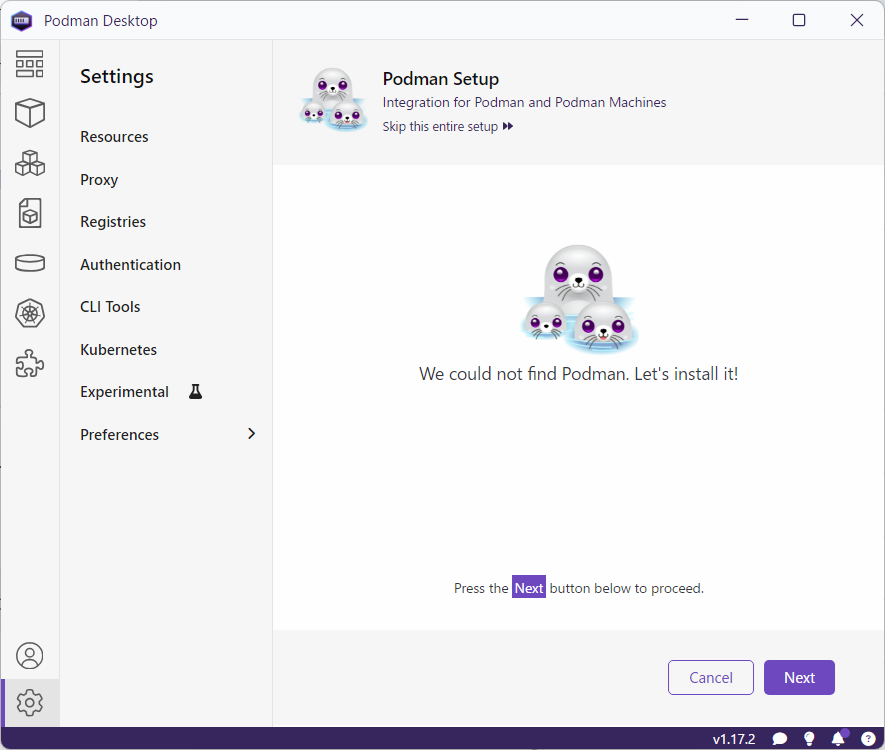Screen dimensions: 885x750
Task: Open the Extensions puzzle piece icon
Action: (30, 364)
